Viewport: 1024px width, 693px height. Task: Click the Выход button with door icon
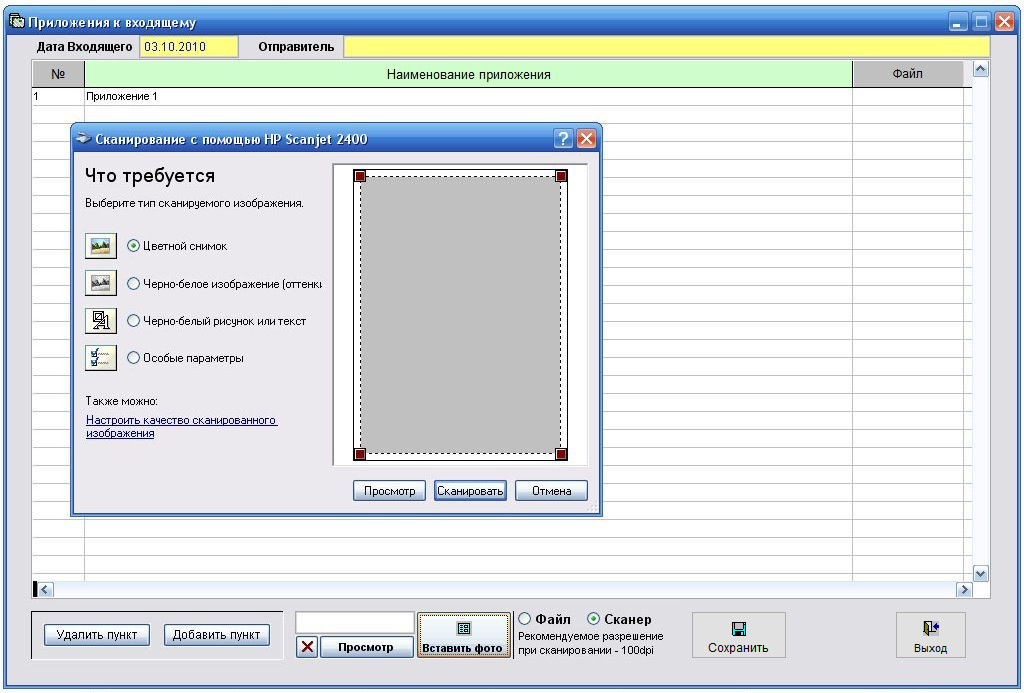click(931, 635)
